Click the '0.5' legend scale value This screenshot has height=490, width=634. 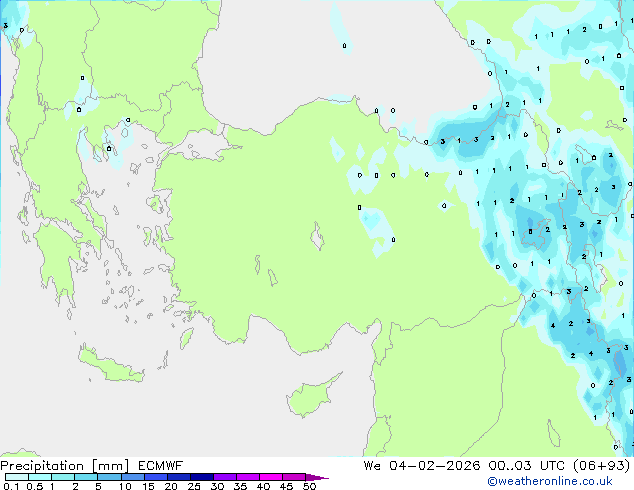[34, 486]
